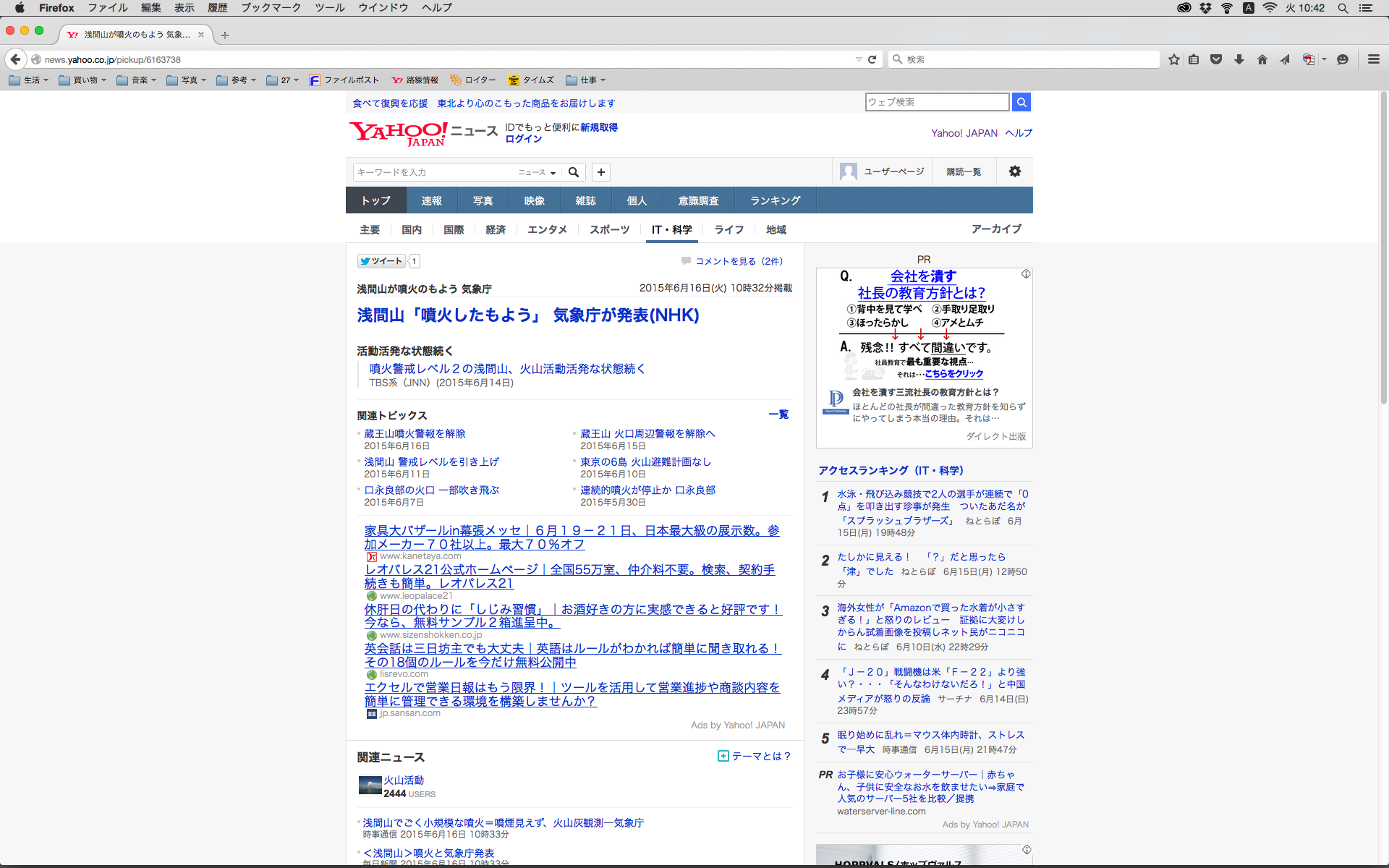Click the Tweet share button
This screenshot has height=868, width=1389.
pos(381,261)
